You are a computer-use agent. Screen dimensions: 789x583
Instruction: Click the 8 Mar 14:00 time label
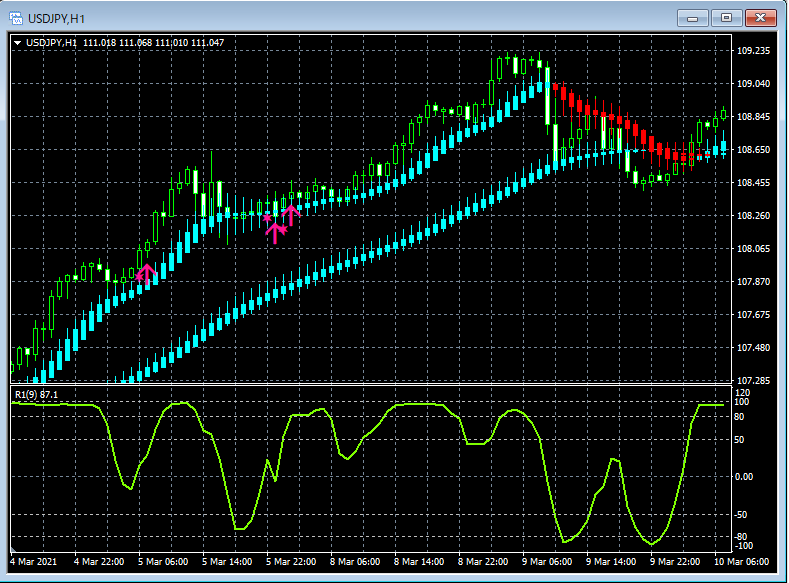tap(419, 561)
